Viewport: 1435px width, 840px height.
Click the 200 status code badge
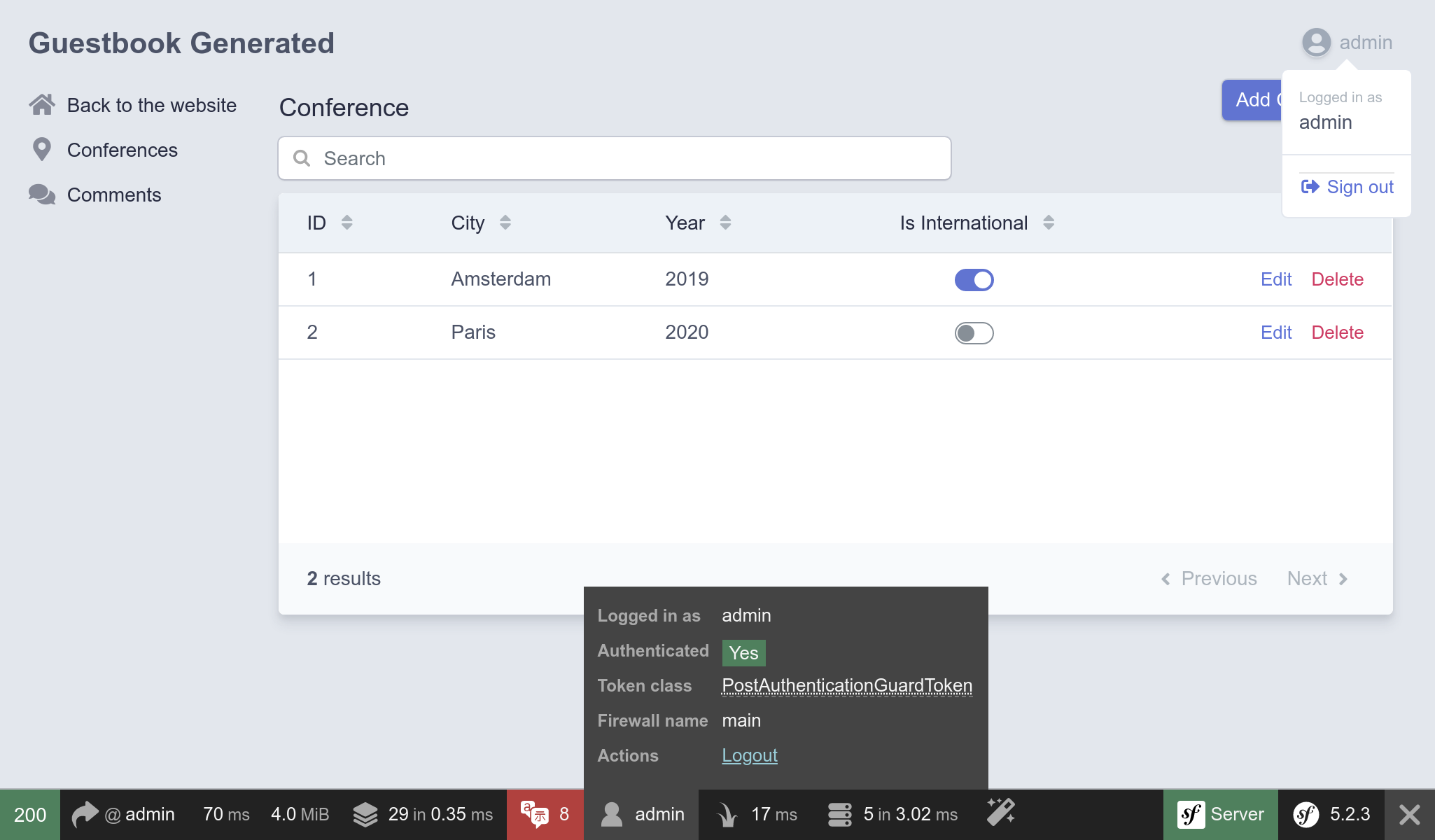tap(30, 814)
